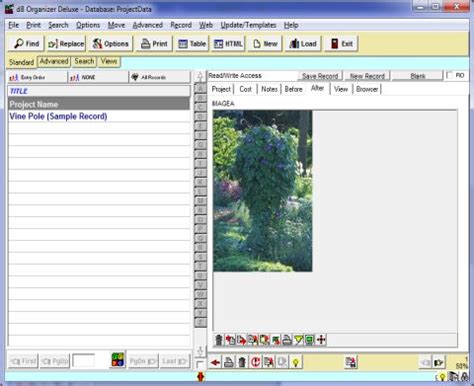Click down arrow below alphabet index
474x386 pixels.
click(x=200, y=351)
